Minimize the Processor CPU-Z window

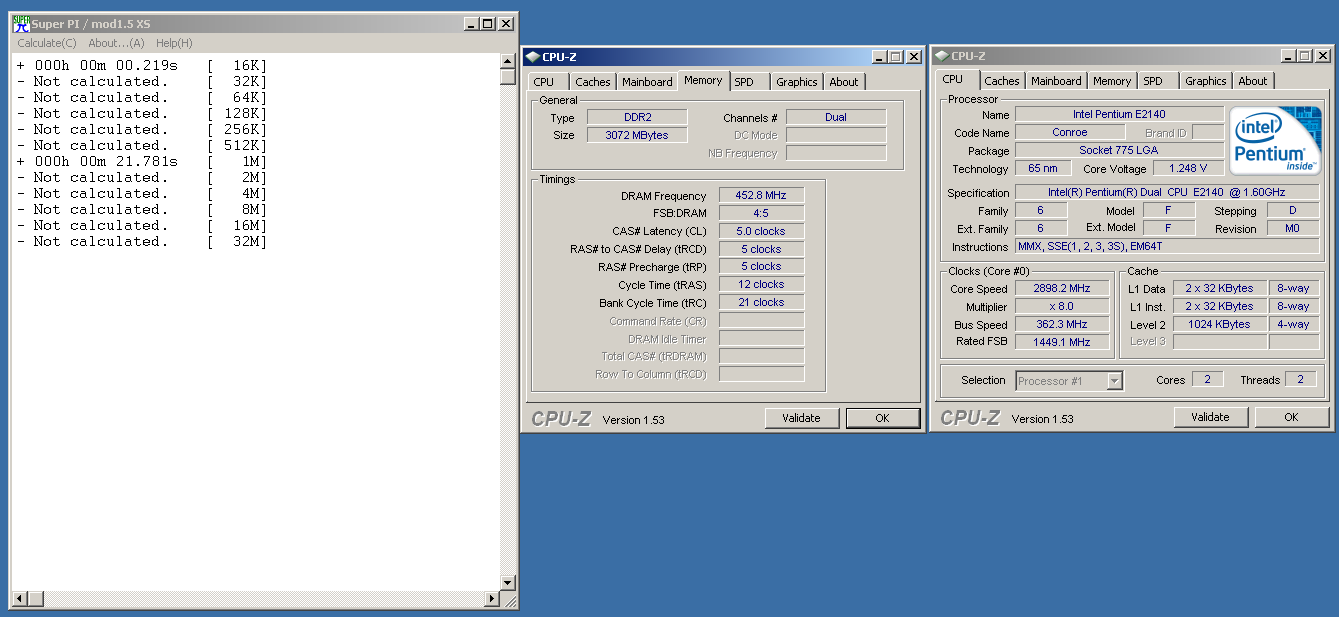click(1288, 56)
